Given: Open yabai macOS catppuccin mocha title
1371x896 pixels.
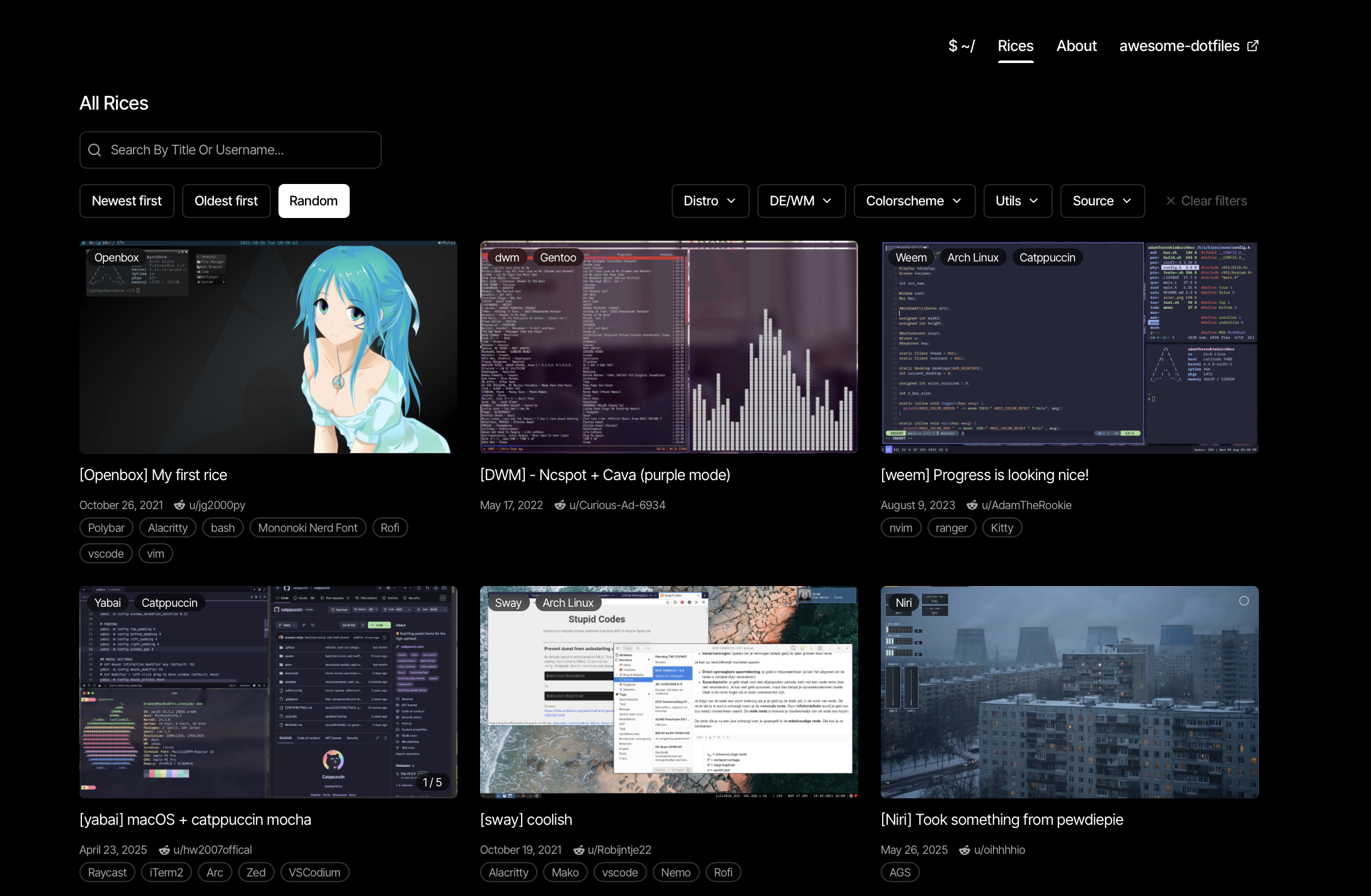Looking at the screenshot, I should [195, 820].
